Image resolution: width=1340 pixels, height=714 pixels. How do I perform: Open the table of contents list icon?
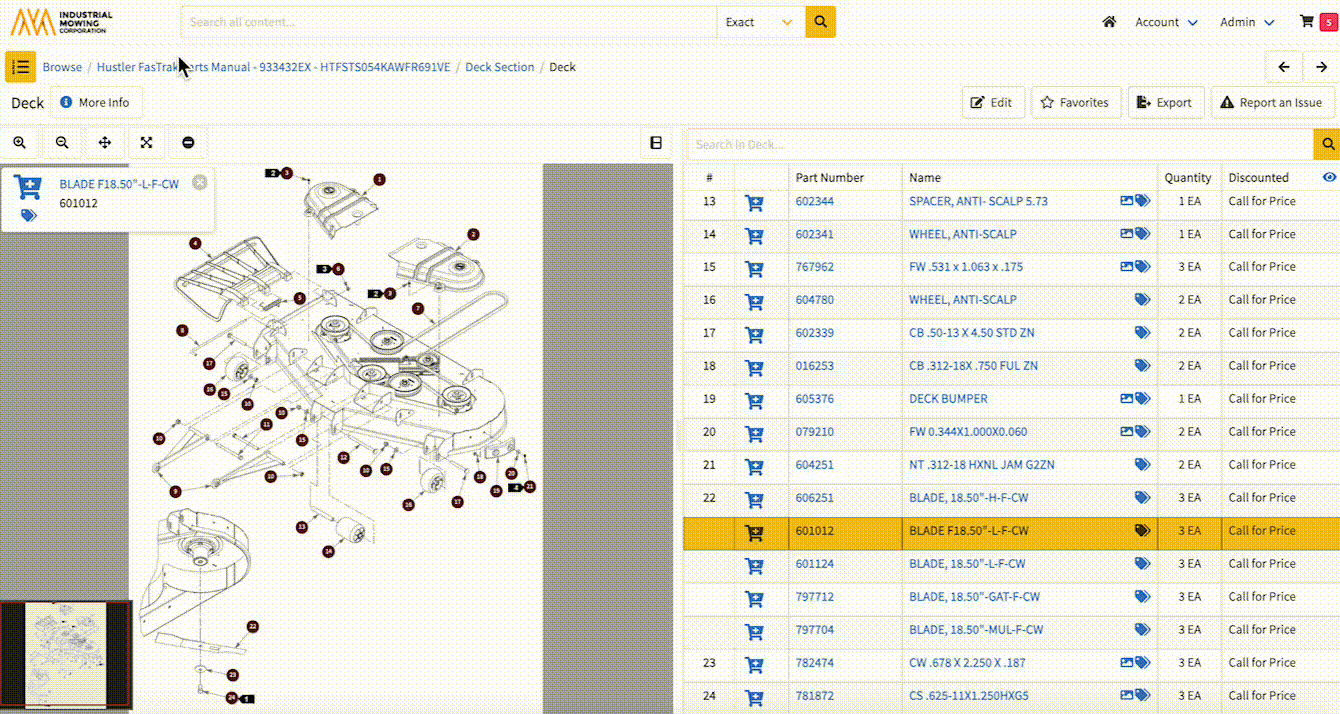(x=20, y=67)
